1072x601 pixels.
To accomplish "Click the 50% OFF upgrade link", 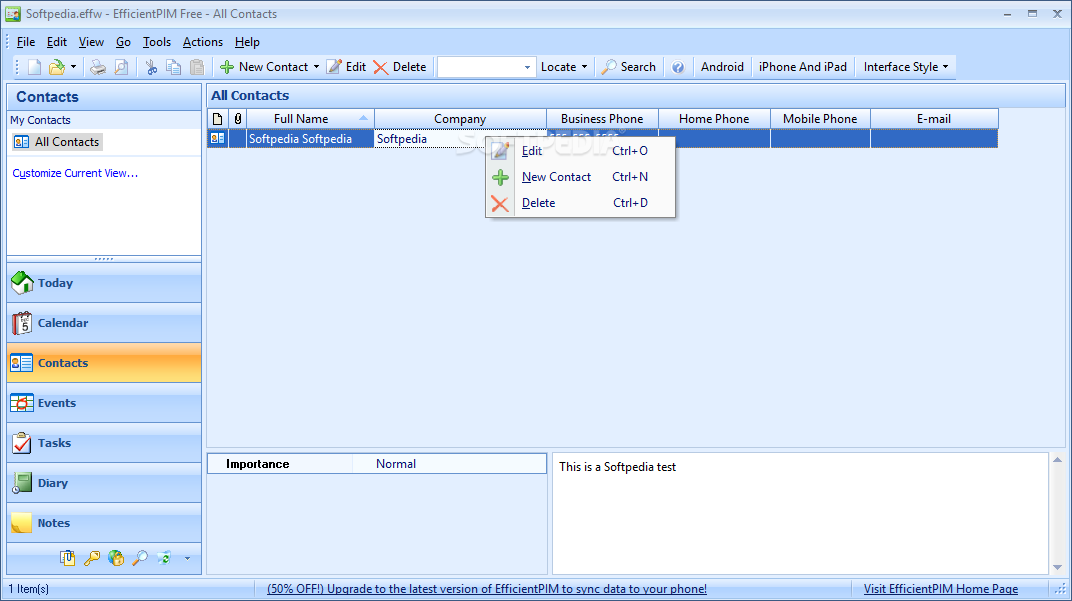I will point(487,589).
